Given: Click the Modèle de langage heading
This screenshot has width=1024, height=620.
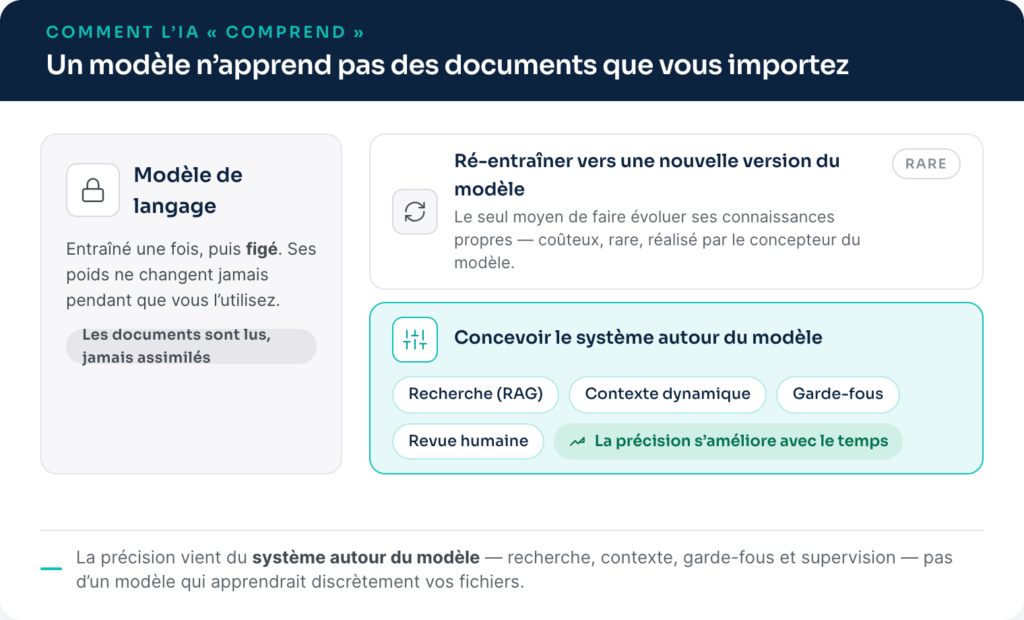Looking at the screenshot, I should coord(188,190).
